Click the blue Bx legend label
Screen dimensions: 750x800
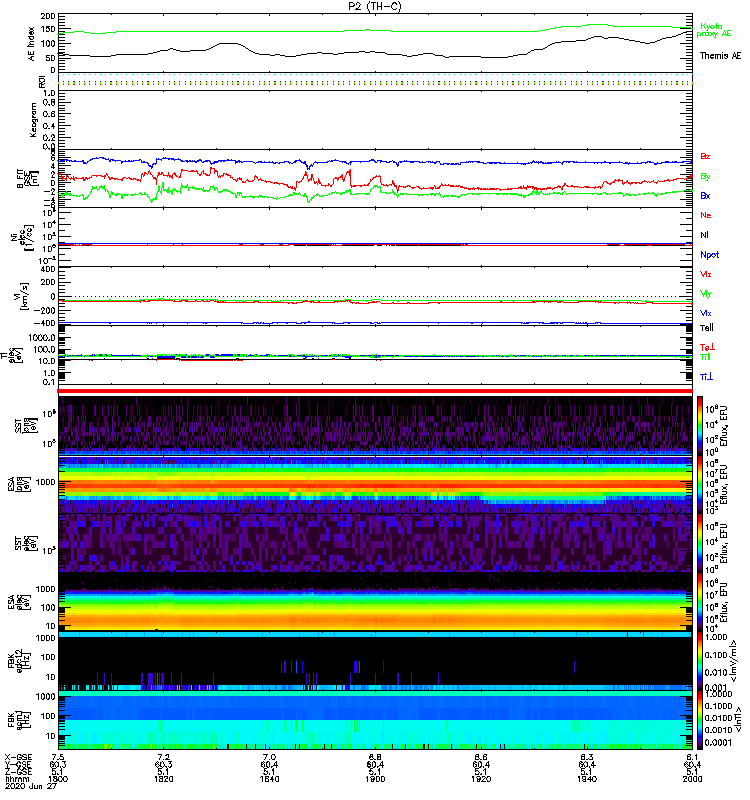705,195
